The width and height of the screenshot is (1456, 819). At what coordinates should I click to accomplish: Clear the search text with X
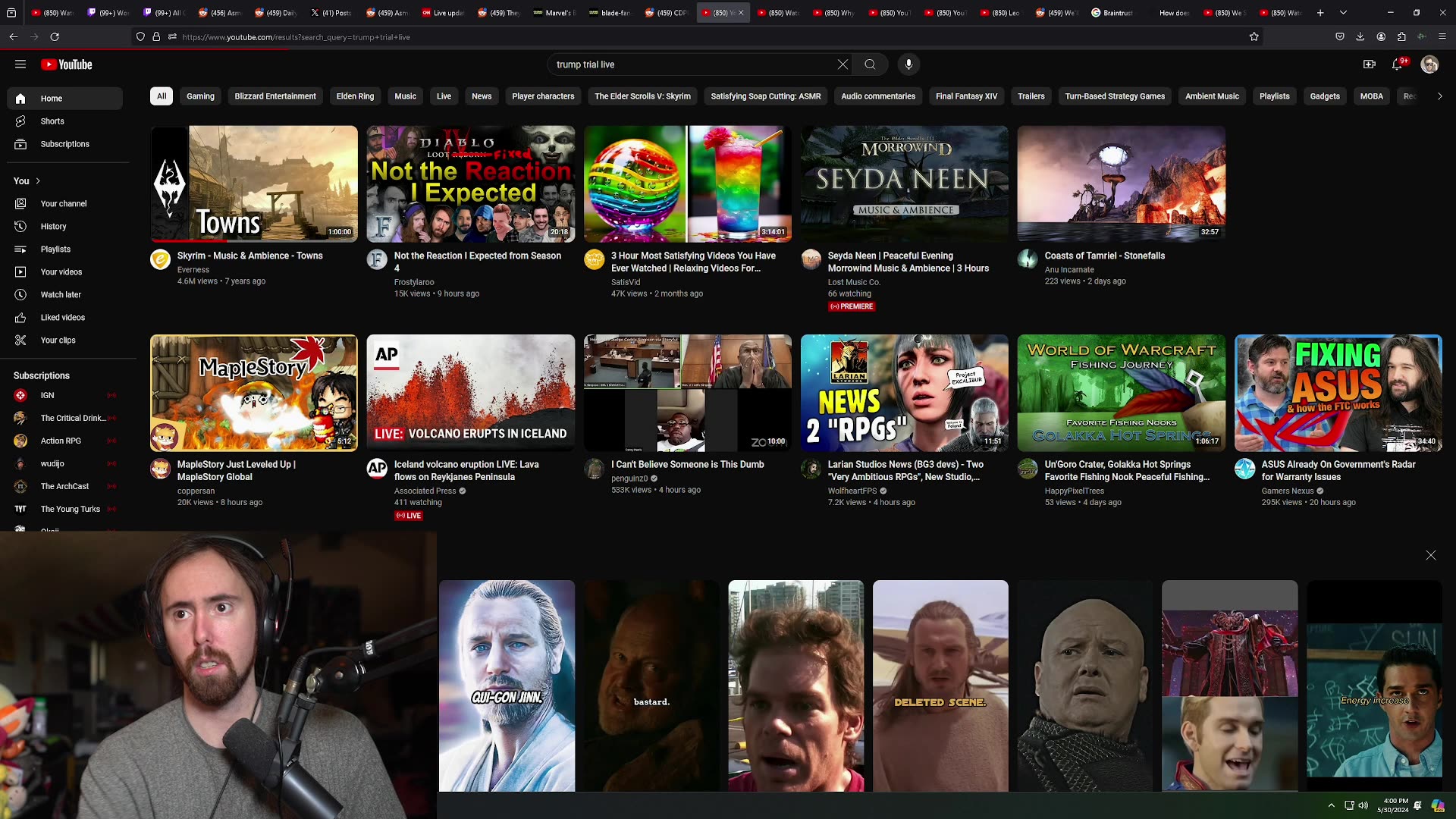click(x=843, y=64)
